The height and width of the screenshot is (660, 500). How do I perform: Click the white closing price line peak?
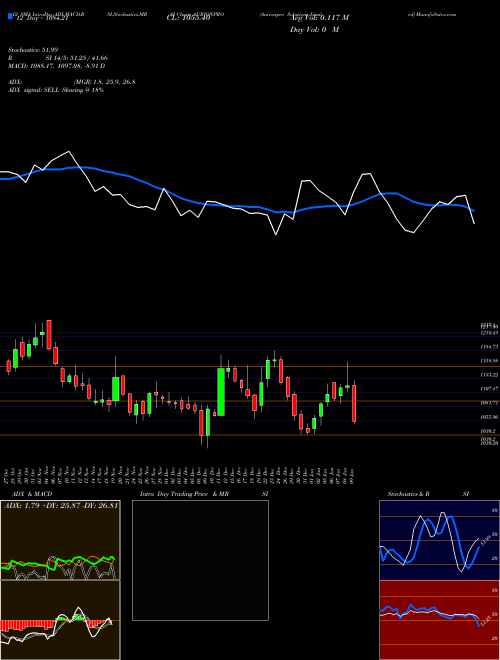(x=69, y=152)
